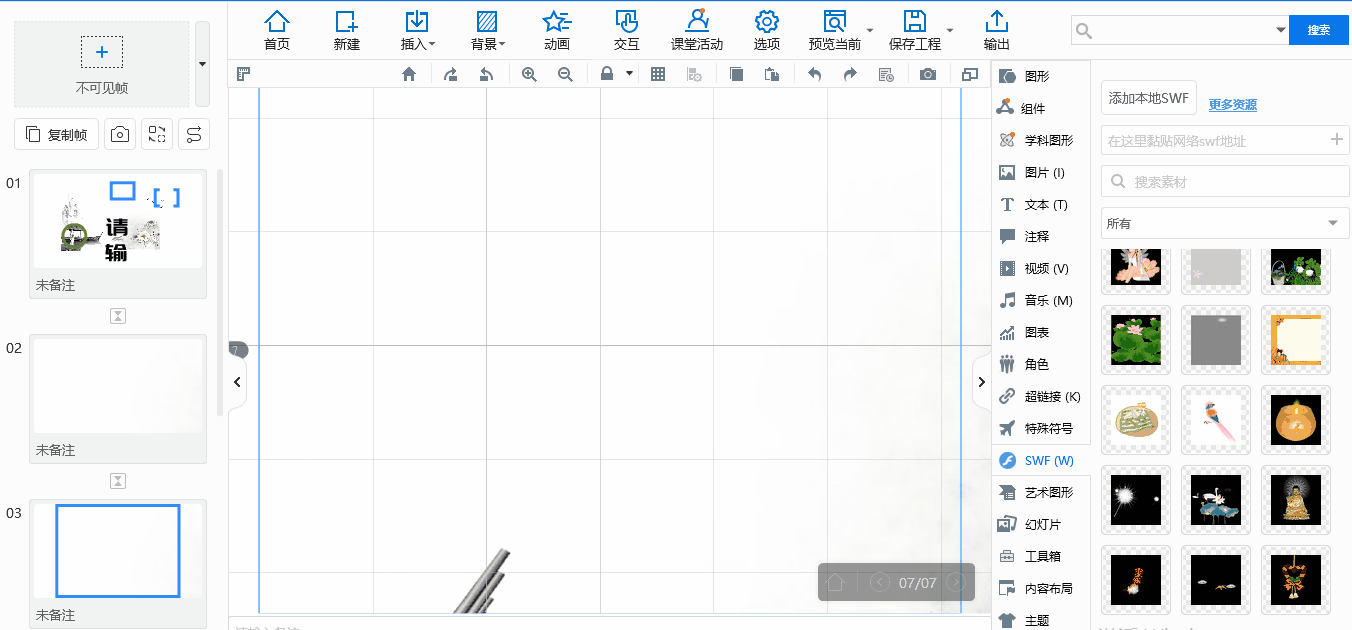Select frame 03 thumbnail
Viewport: 1352px width, 630px height.
(118, 551)
